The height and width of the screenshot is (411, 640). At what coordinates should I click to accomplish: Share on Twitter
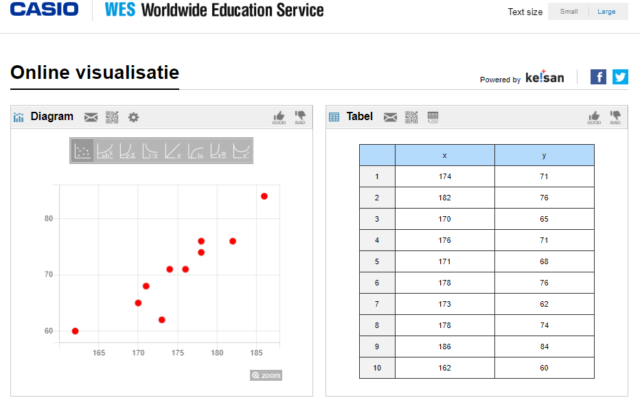coord(620,77)
